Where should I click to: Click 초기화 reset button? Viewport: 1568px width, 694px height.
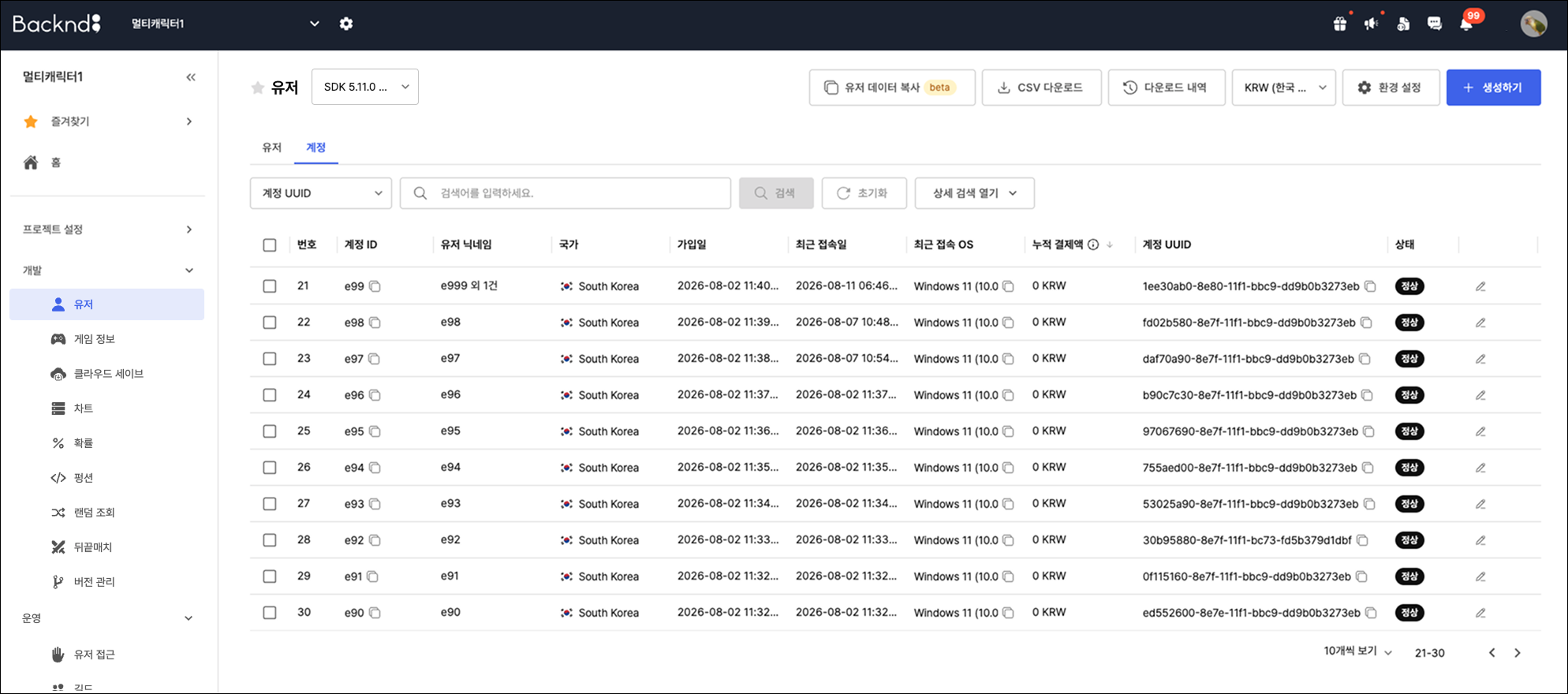[x=864, y=193]
